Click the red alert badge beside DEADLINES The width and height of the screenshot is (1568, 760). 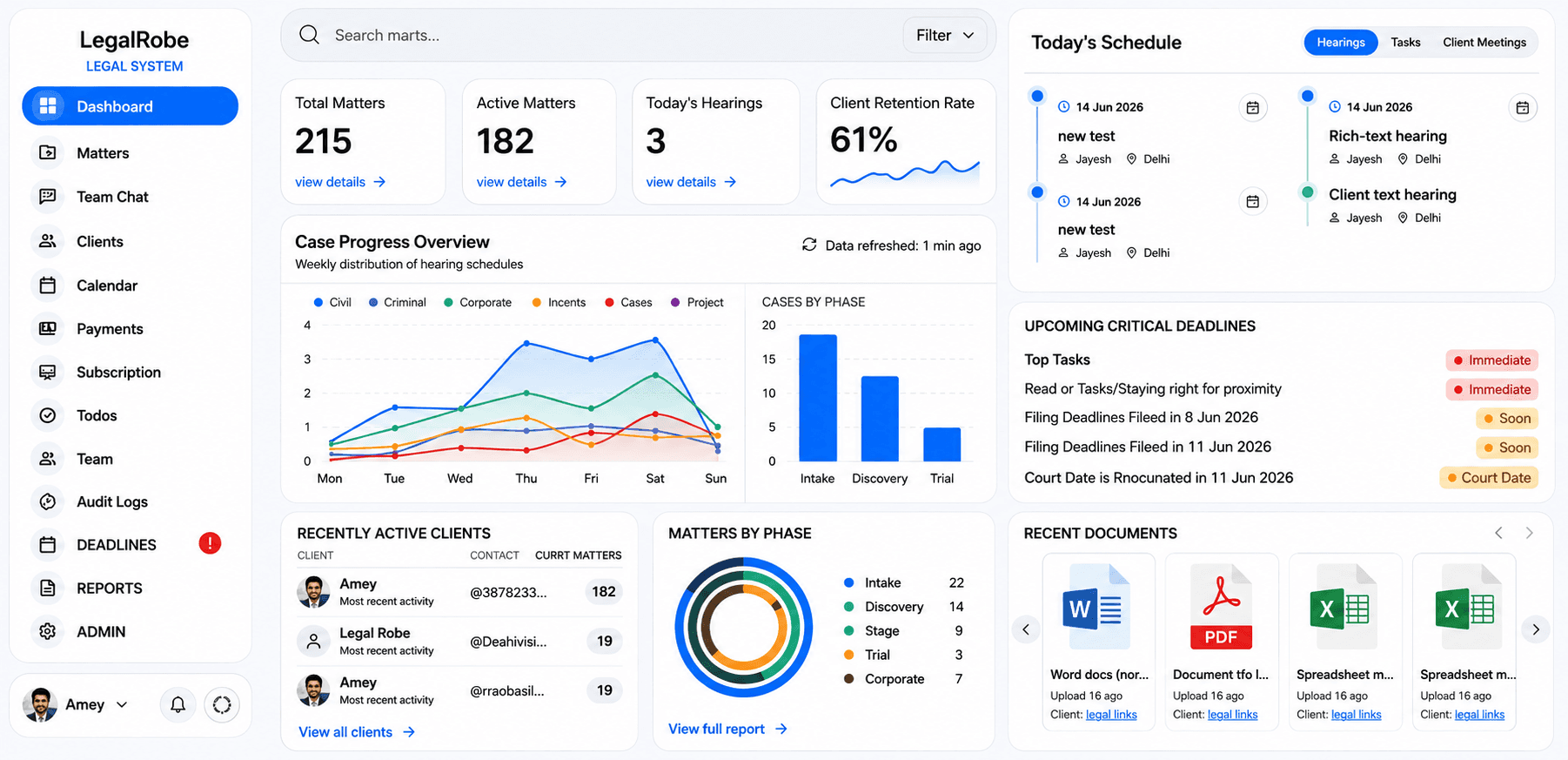click(210, 543)
